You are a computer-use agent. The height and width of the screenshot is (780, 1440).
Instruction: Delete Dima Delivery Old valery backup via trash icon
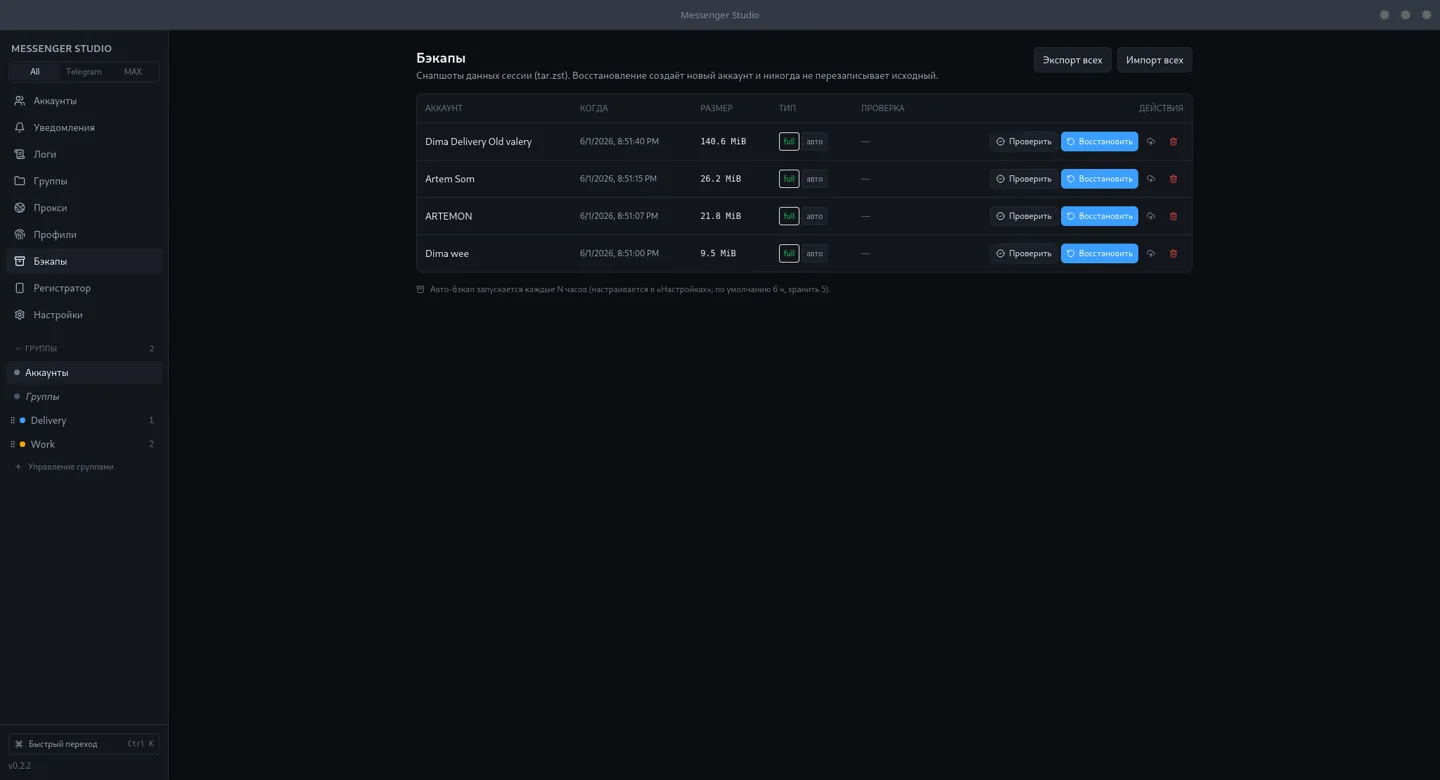tap(1174, 142)
